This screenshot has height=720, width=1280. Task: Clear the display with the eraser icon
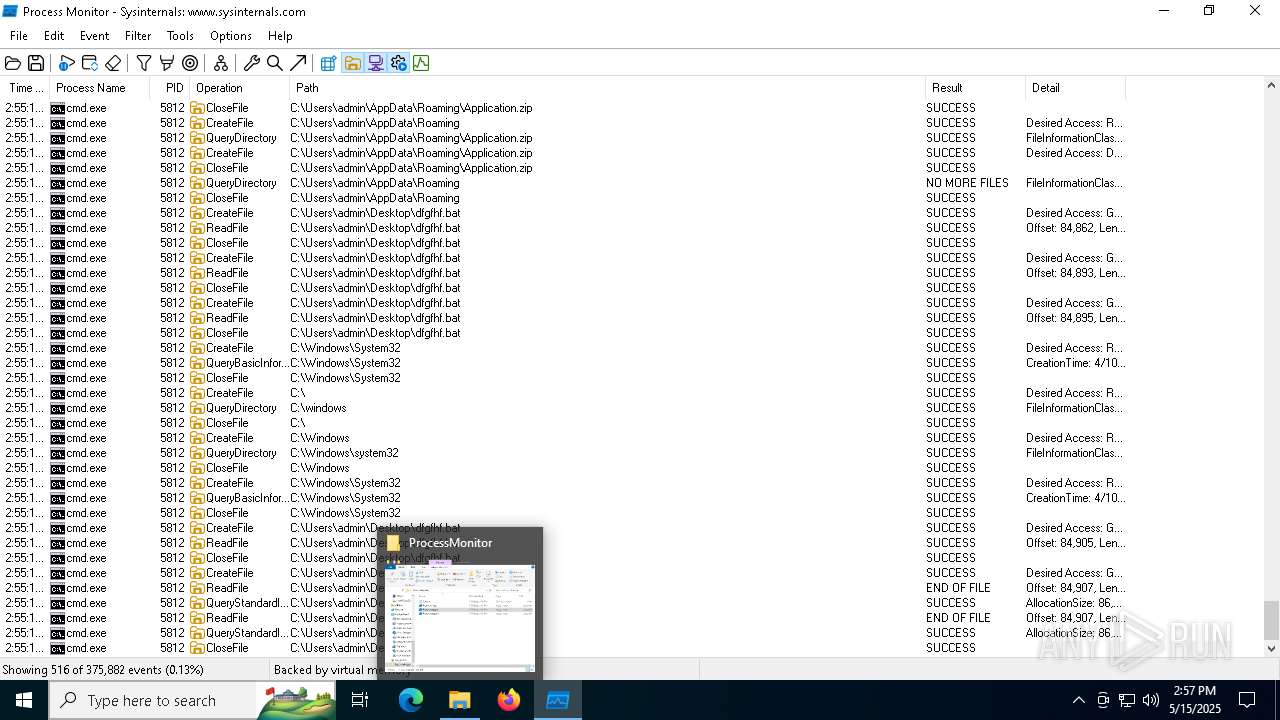113,63
